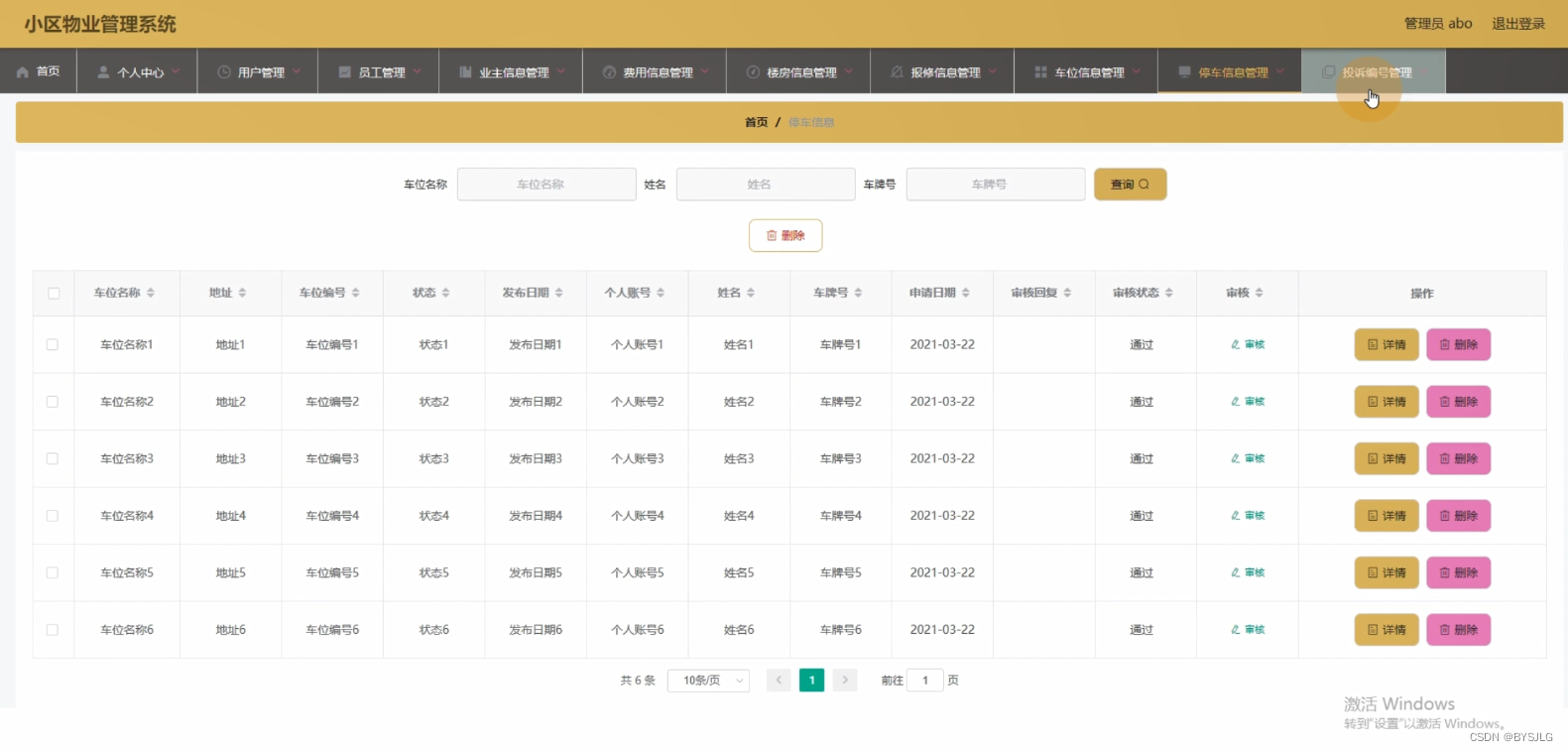
Task: Check the row checkbox for 车位名称1
Action: 53,344
